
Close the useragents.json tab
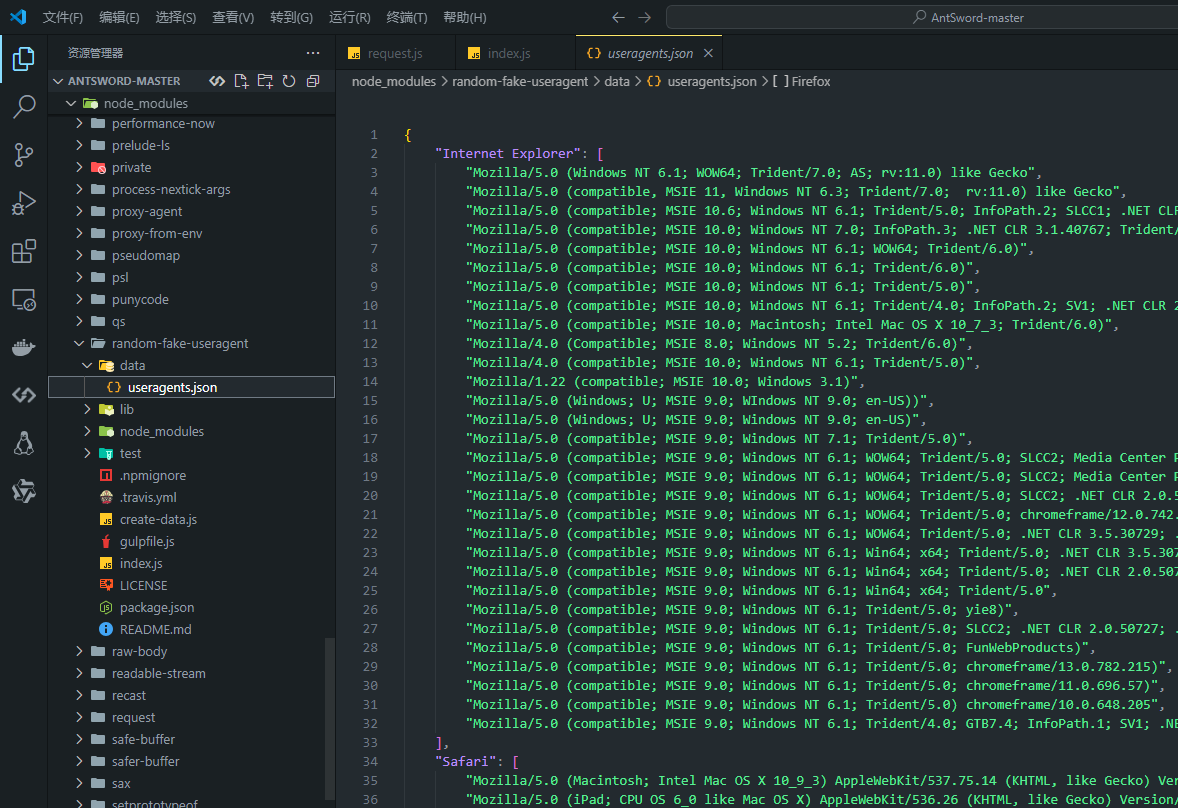pyautogui.click(x=708, y=53)
